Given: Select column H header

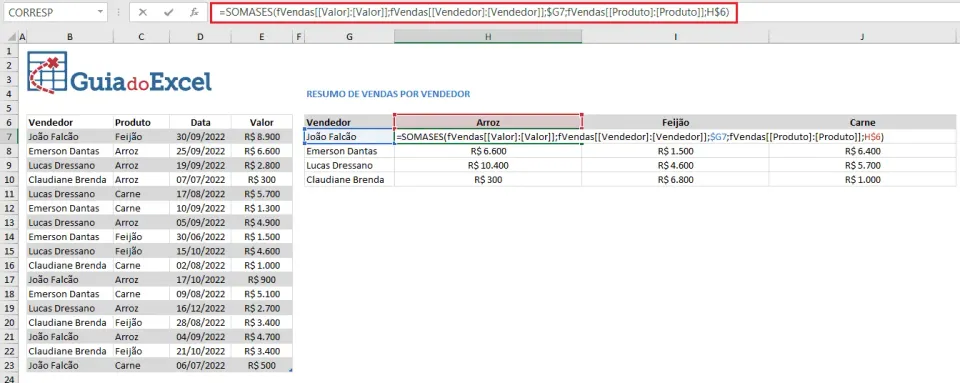Looking at the screenshot, I should click(x=488, y=37).
